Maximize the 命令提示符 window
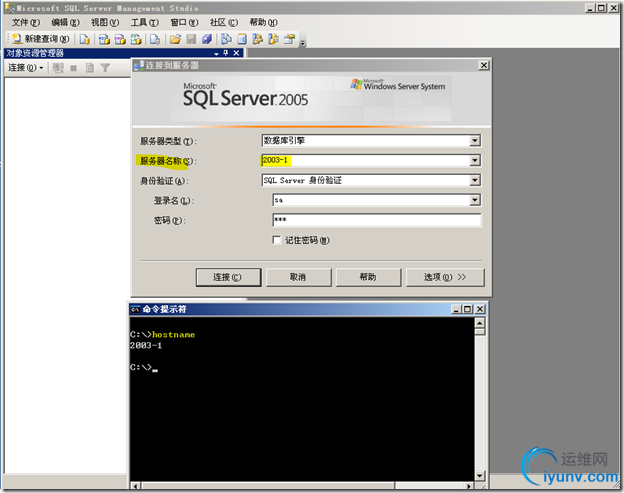 click(467, 309)
